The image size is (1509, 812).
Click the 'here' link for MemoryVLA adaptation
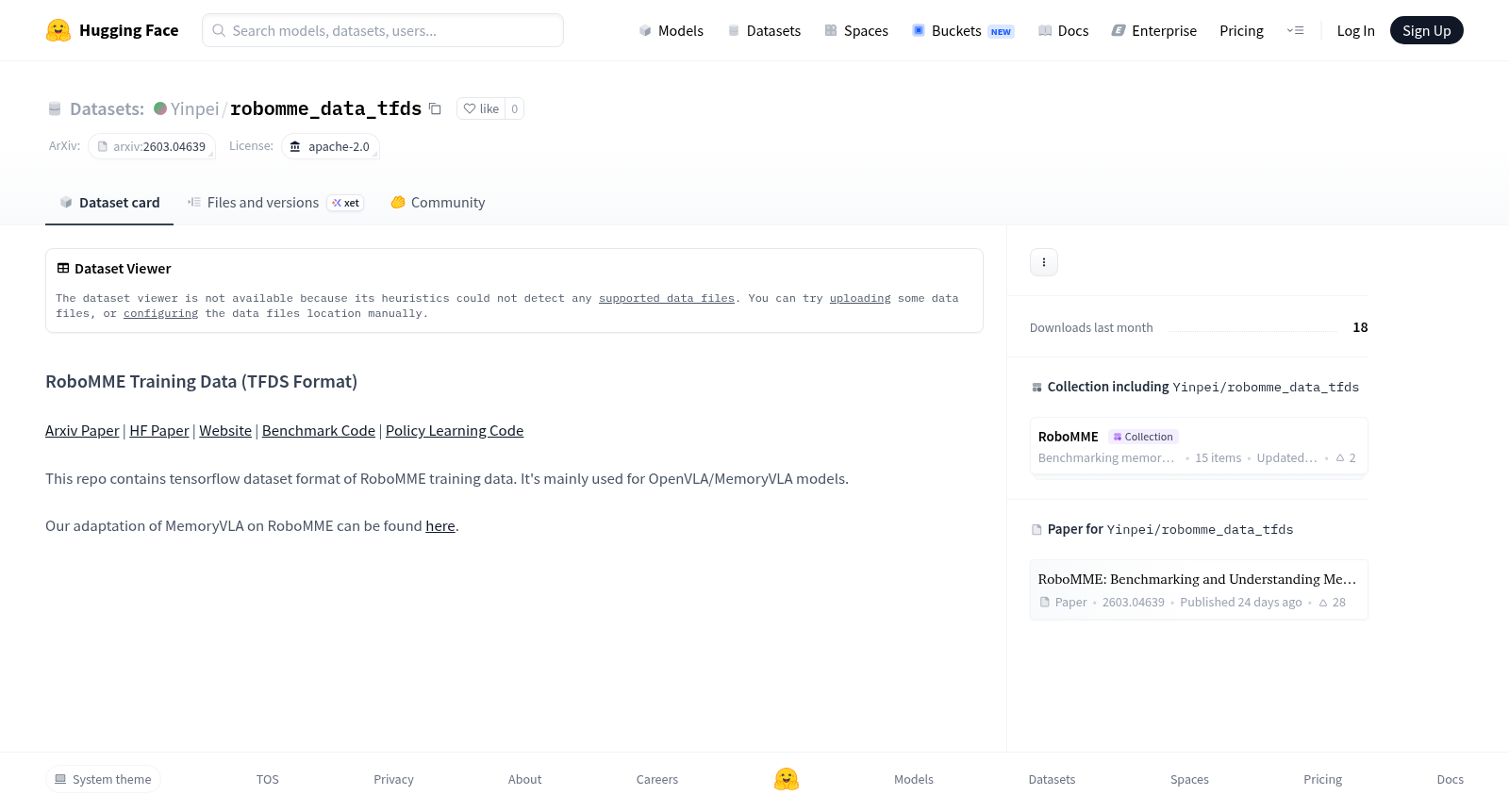pos(440,526)
